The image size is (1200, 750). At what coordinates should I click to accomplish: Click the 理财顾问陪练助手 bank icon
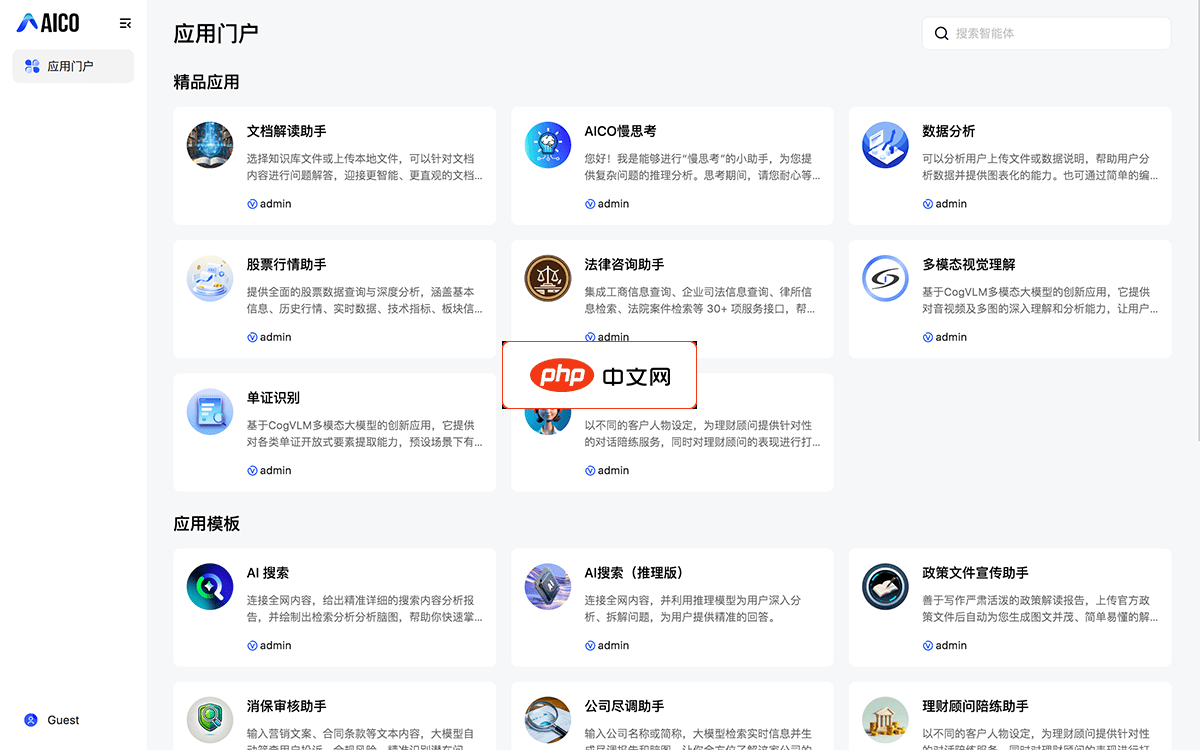[885, 719]
